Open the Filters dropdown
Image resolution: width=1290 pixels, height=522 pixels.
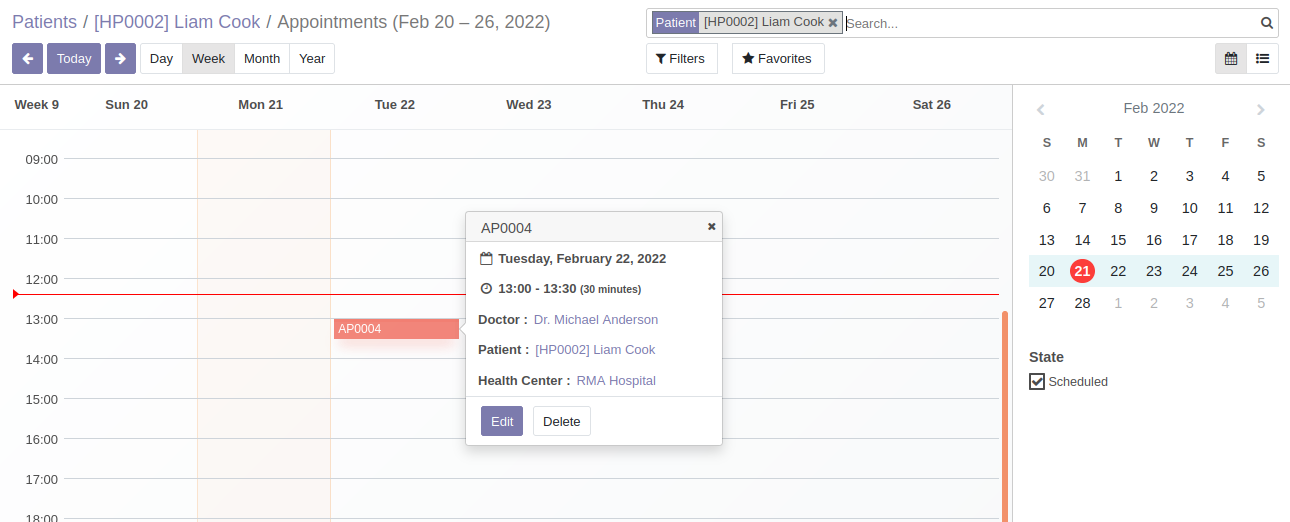coord(682,59)
